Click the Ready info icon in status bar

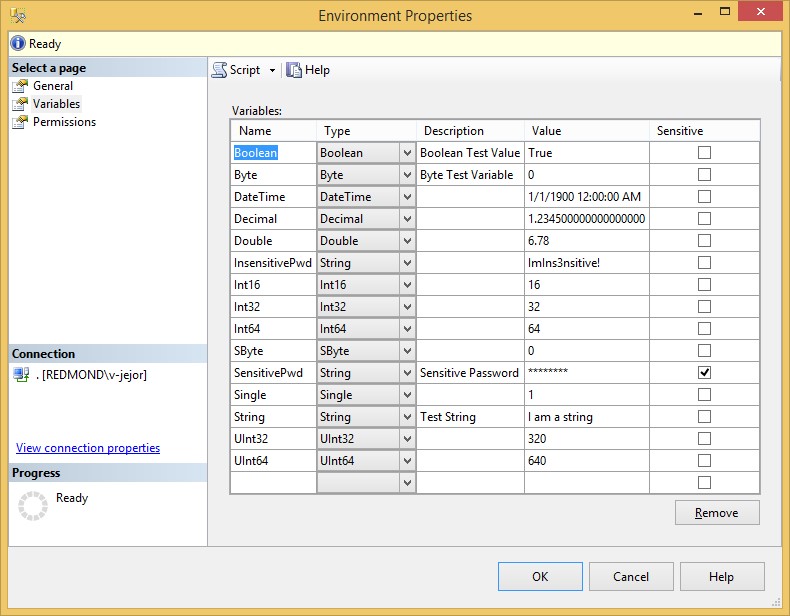coord(18,44)
